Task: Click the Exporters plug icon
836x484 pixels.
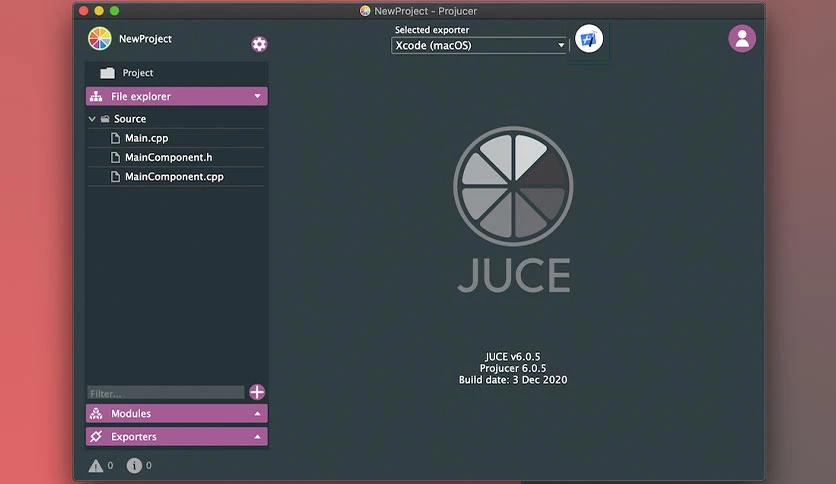Action: coord(96,437)
